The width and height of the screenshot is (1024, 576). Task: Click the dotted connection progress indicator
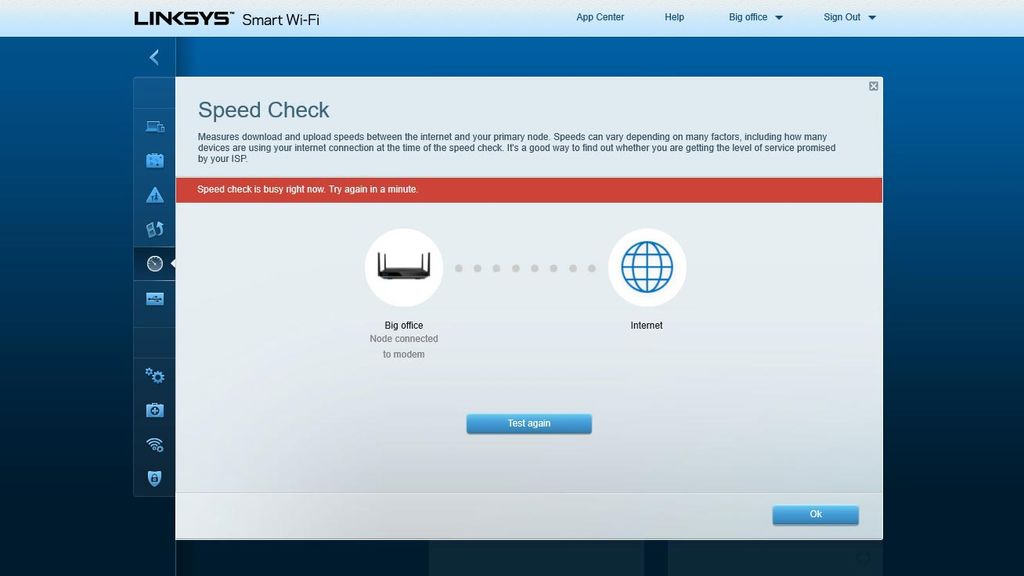(x=525, y=268)
